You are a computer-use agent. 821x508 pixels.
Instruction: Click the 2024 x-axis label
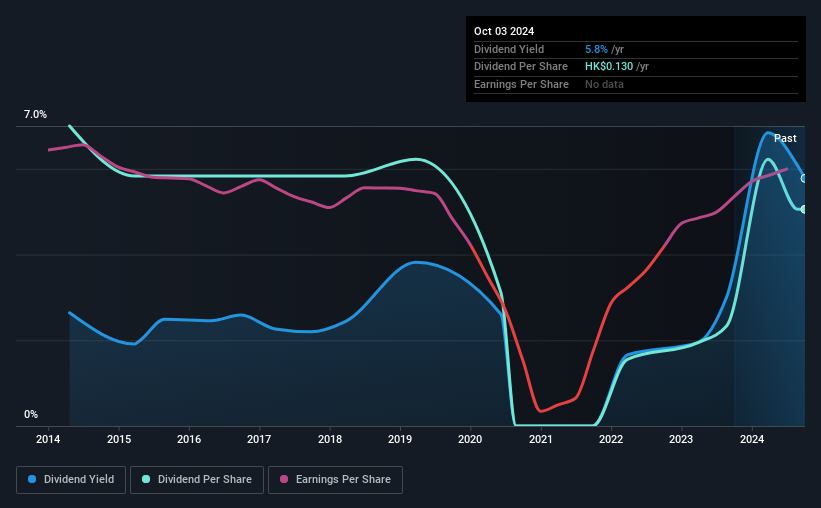coord(752,439)
